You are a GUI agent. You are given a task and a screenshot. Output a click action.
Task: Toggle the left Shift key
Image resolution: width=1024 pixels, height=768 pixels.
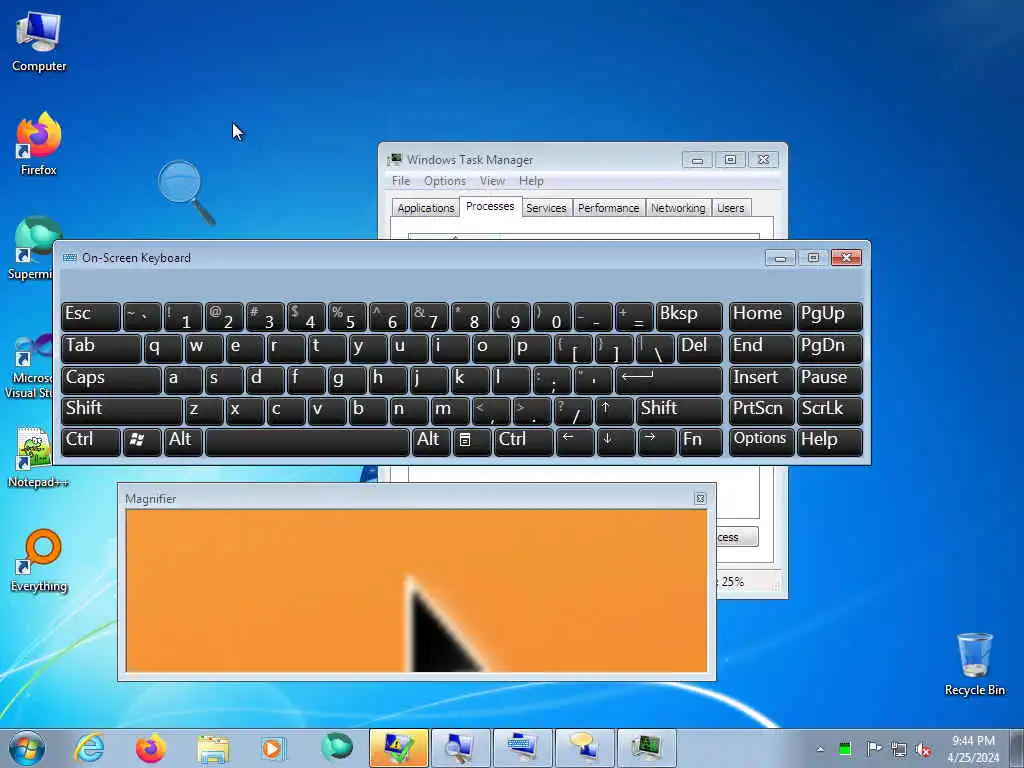tap(121, 411)
